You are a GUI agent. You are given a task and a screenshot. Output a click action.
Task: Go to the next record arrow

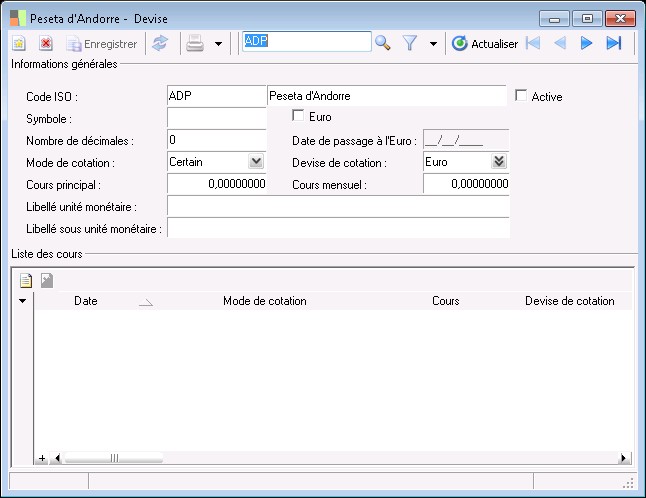[587, 43]
